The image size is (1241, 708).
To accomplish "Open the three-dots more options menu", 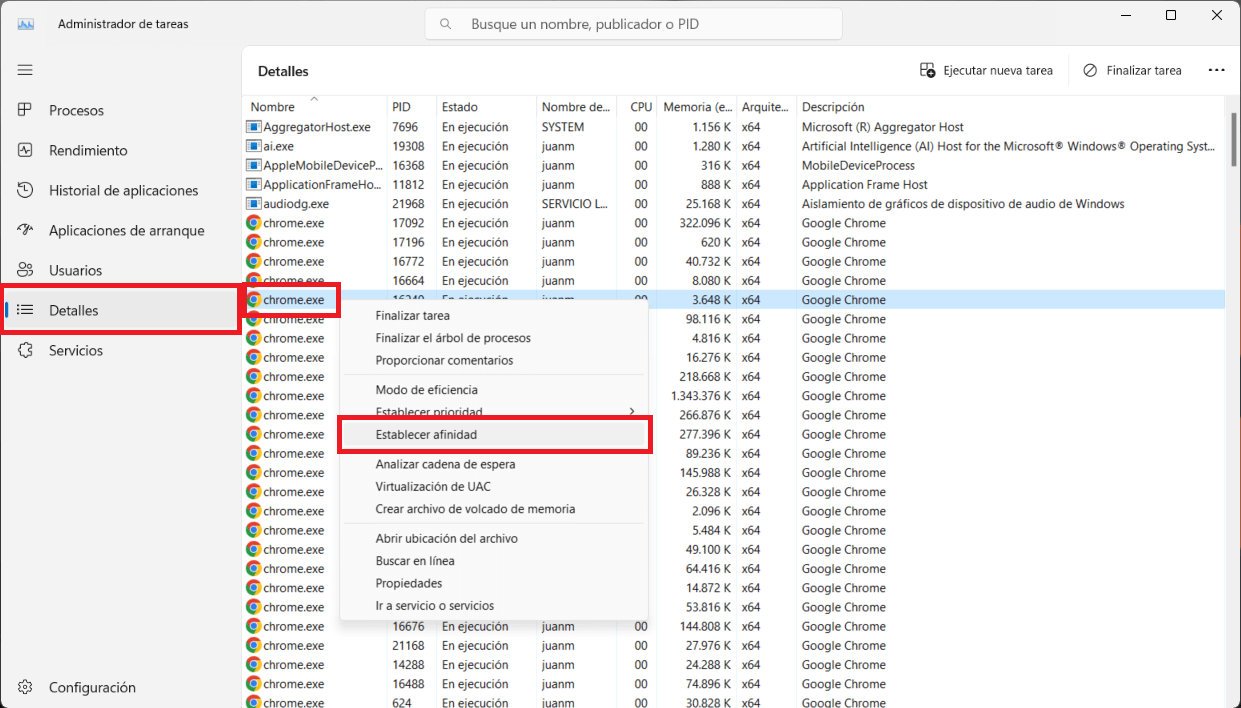I will [1216, 70].
